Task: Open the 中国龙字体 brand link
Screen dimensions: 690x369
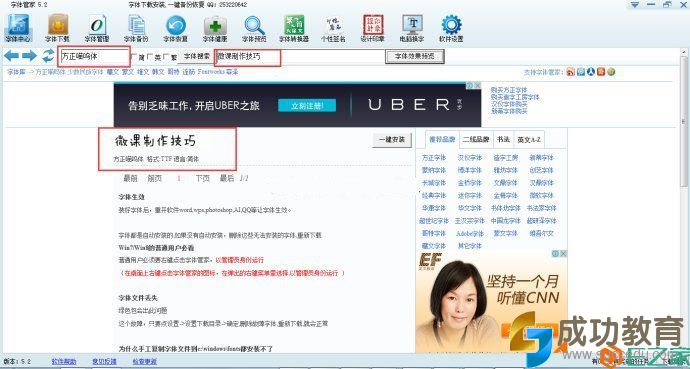Action: coord(506,221)
